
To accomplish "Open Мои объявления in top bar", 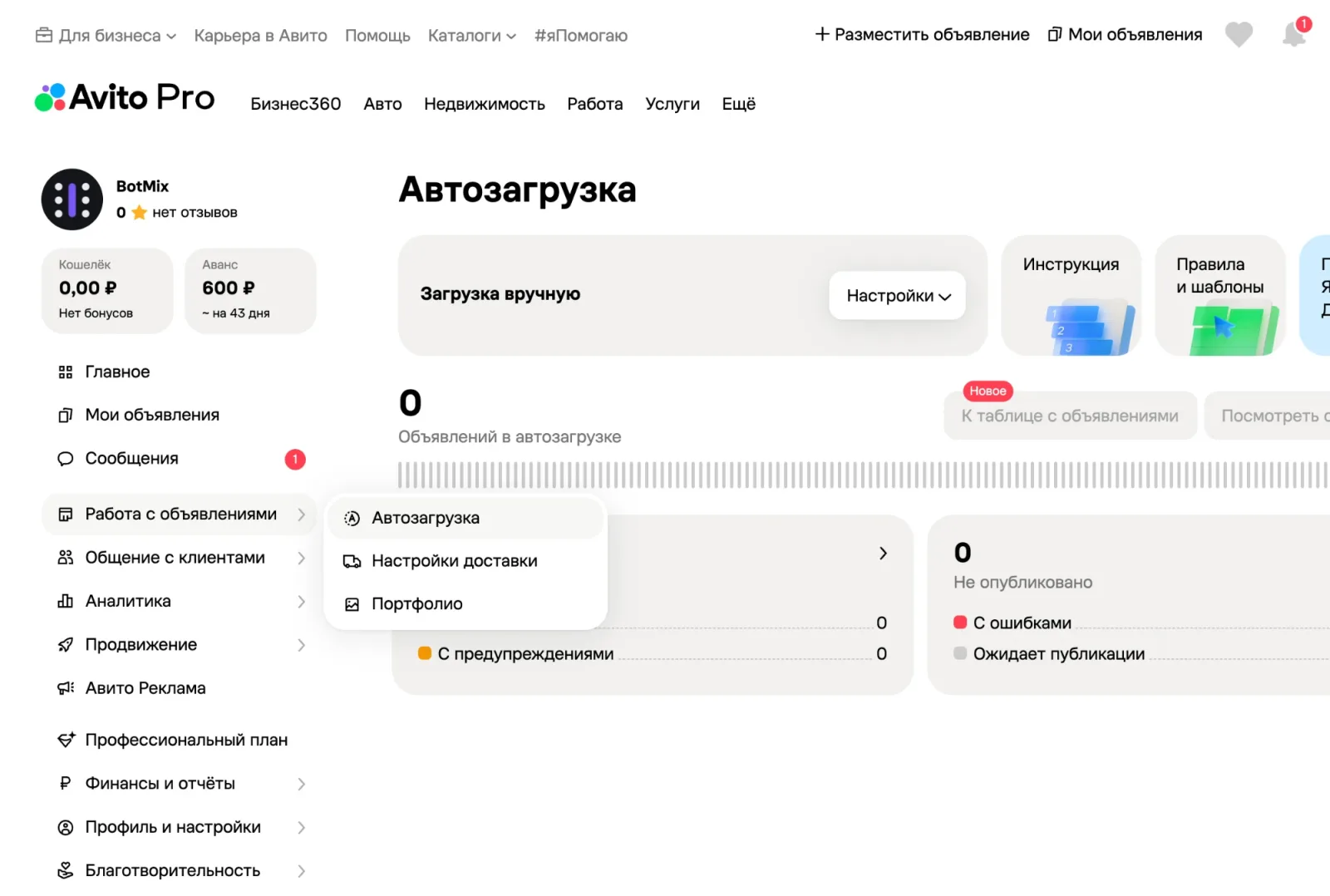I will click(1125, 34).
